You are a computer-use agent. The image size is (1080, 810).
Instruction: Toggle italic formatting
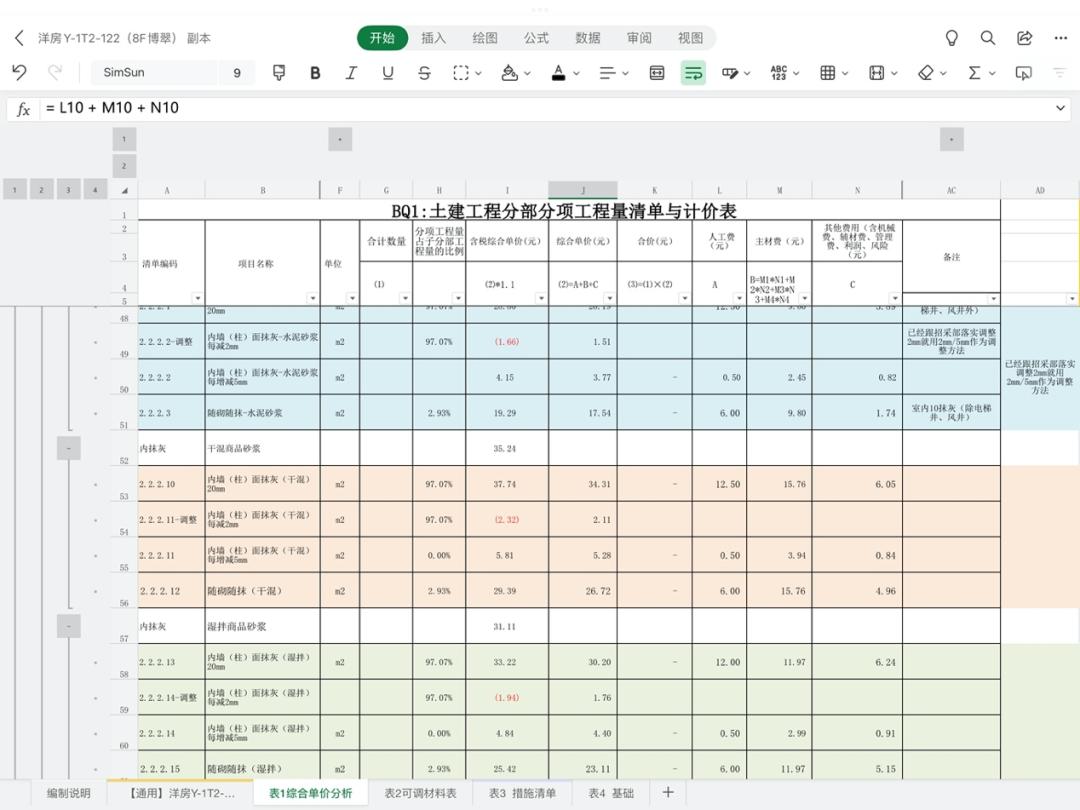tap(352, 72)
